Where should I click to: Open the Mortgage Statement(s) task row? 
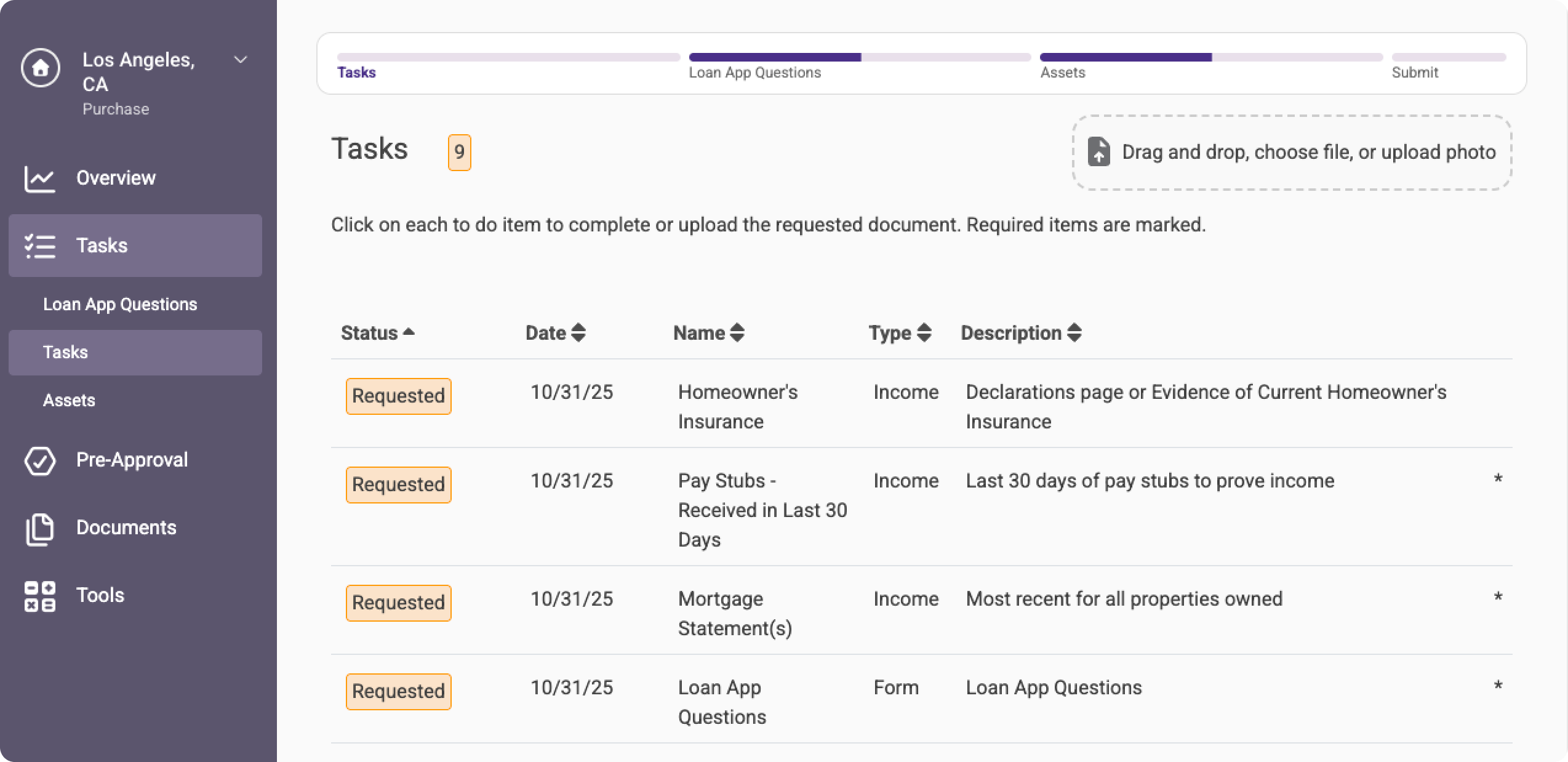tap(735, 613)
